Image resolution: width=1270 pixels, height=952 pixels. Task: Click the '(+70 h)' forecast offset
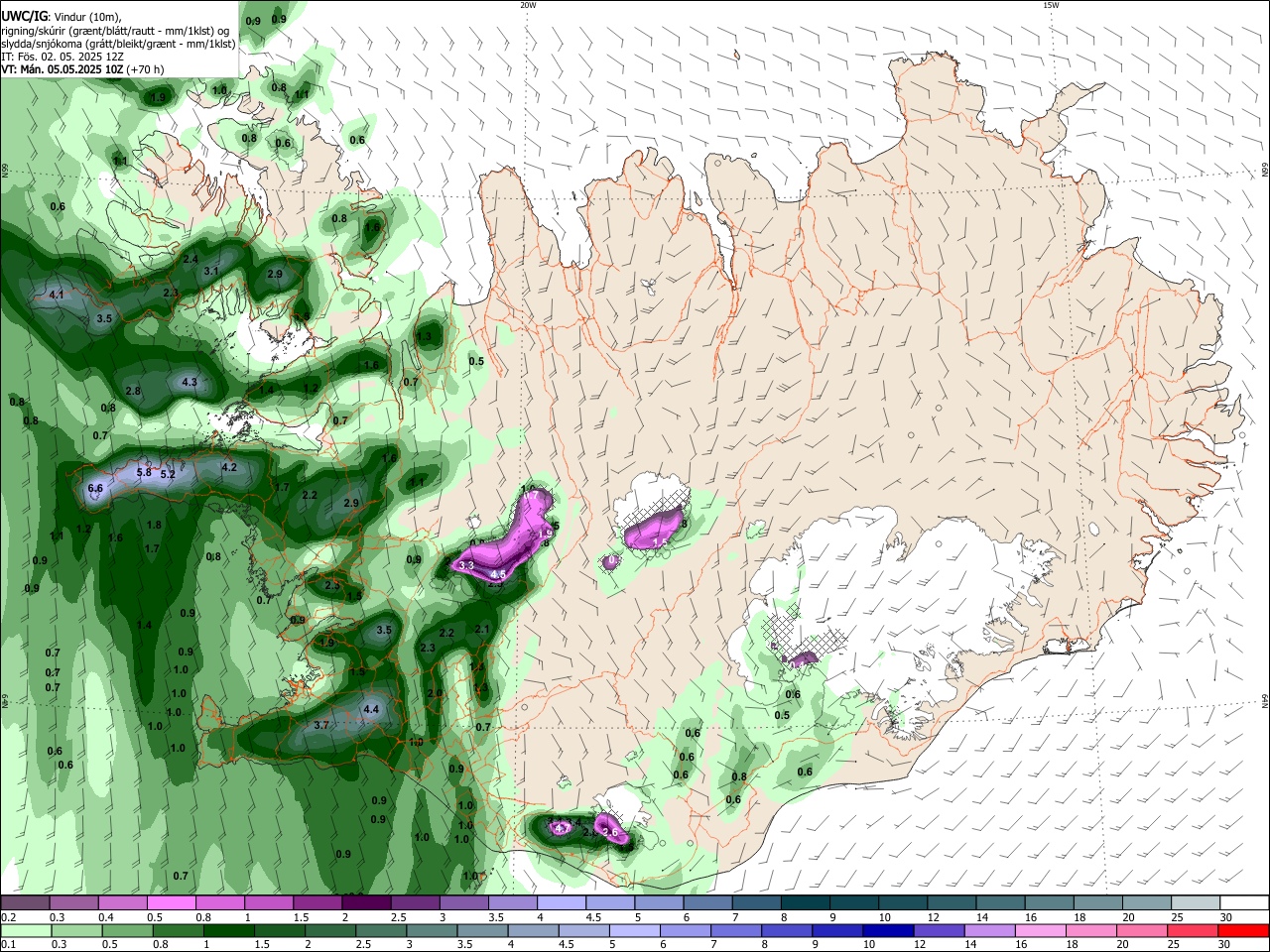point(146,69)
